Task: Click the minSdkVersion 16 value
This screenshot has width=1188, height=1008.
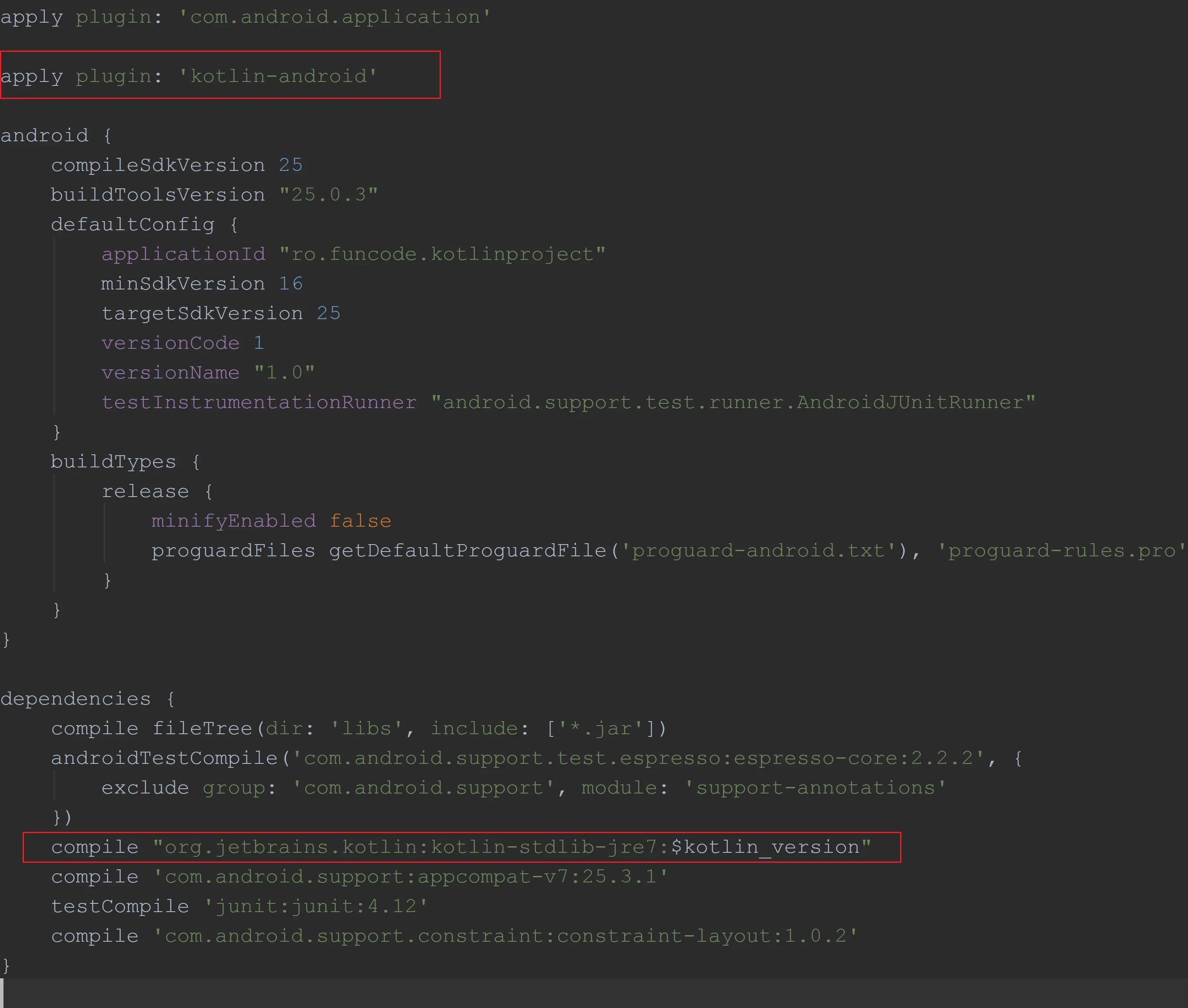Action: coord(290,284)
